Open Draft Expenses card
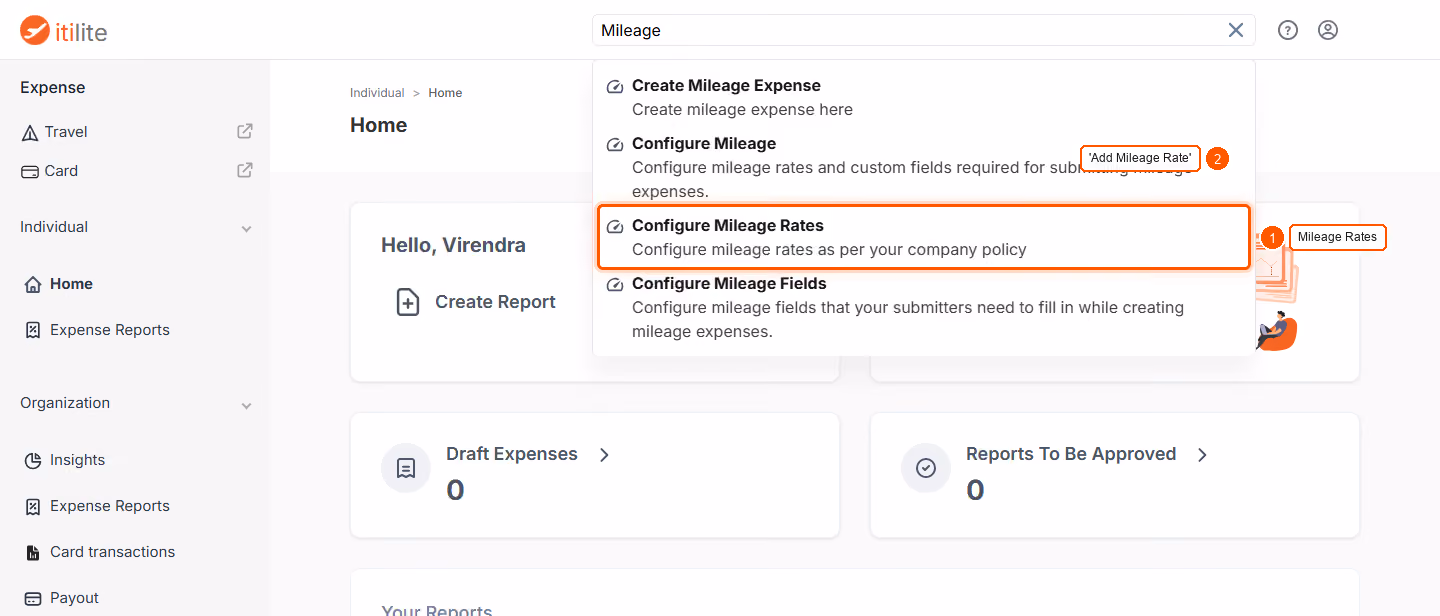Screen dimensions: 1440x616 pos(595,475)
